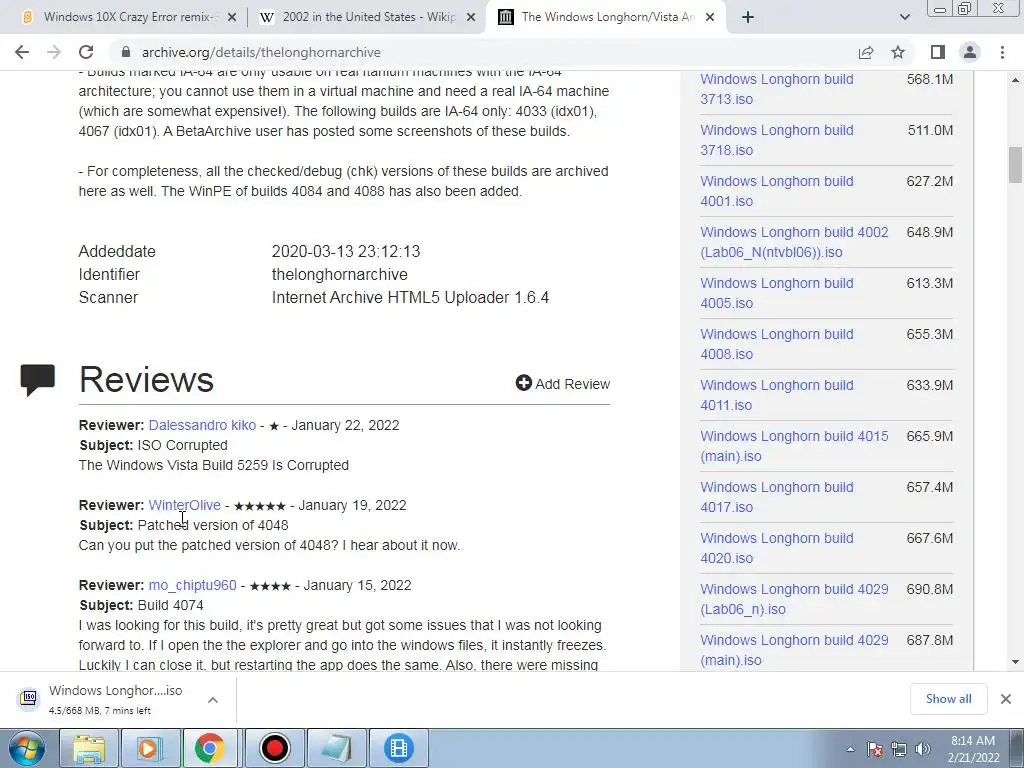Click the network tray icon
Image resolution: width=1024 pixels, height=768 pixels.
click(899, 749)
